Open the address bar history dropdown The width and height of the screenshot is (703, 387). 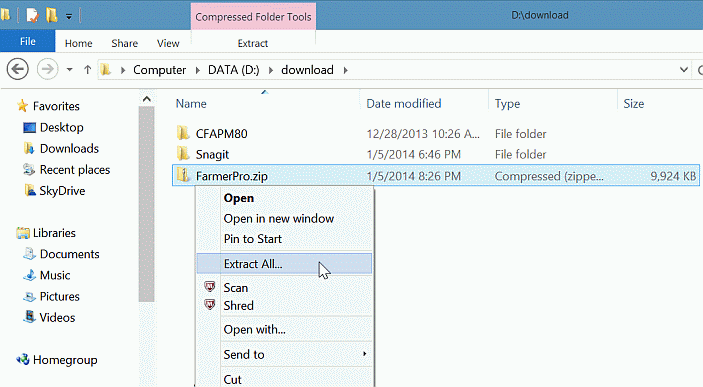(684, 70)
